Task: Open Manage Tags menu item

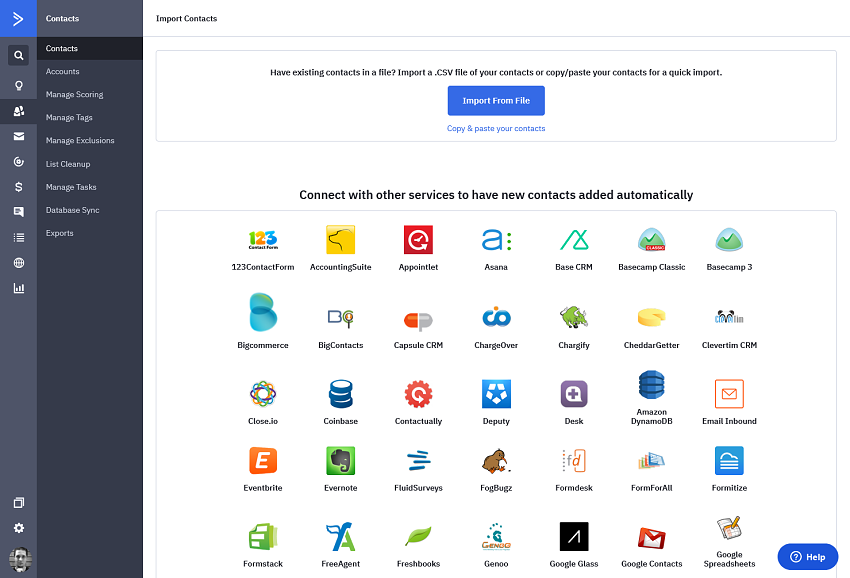Action: coord(90,118)
